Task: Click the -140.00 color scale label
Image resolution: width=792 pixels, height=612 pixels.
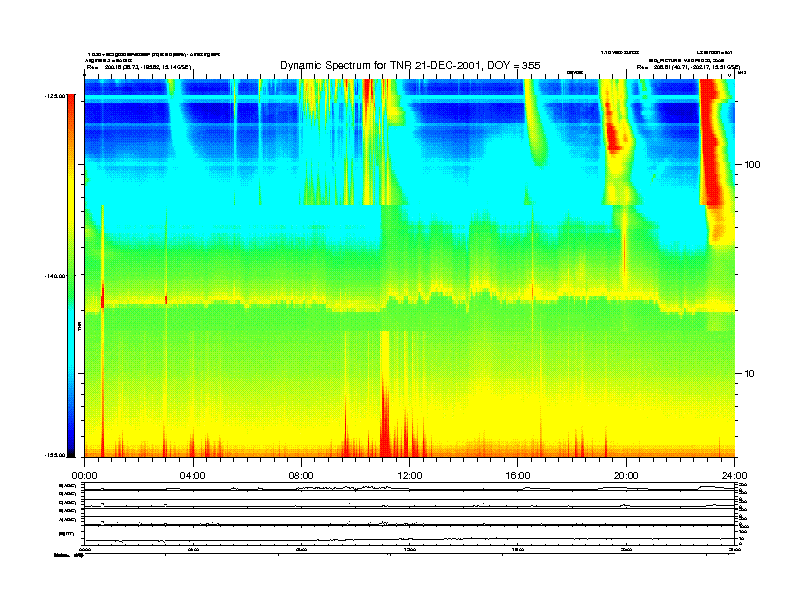Action: 55,276
